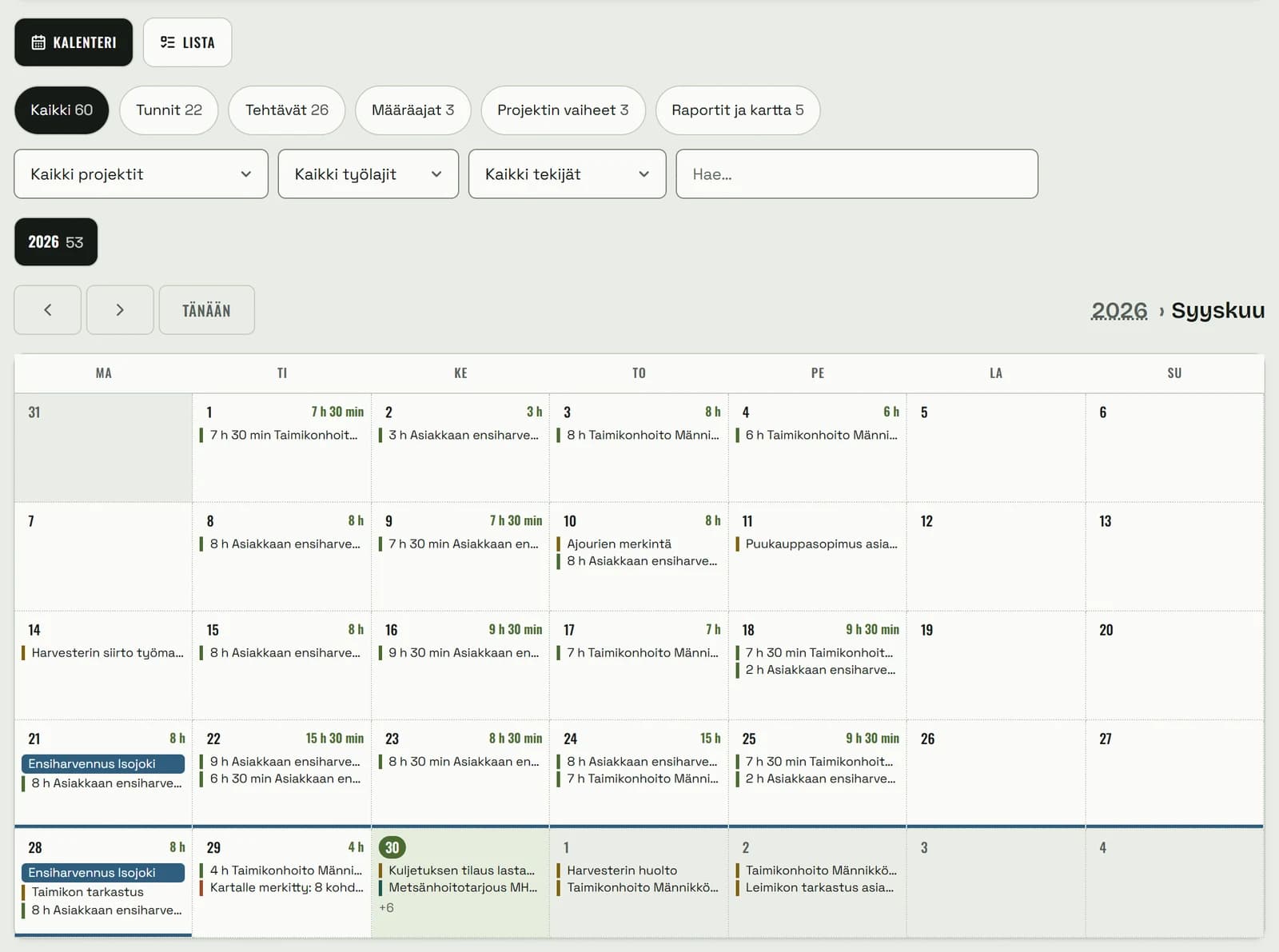Viewport: 1279px width, 952px height.
Task: Expand the +6 more entries on day 30
Action: coord(386,908)
